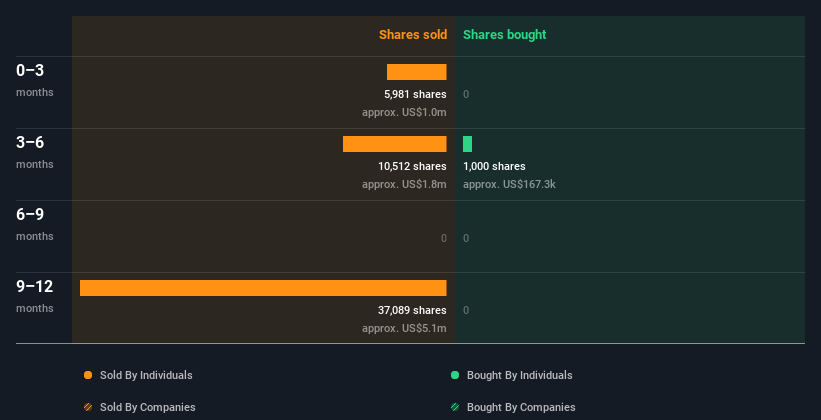Click the 0–3 months orange sold bar
This screenshot has height=420, width=821.
tap(417, 72)
